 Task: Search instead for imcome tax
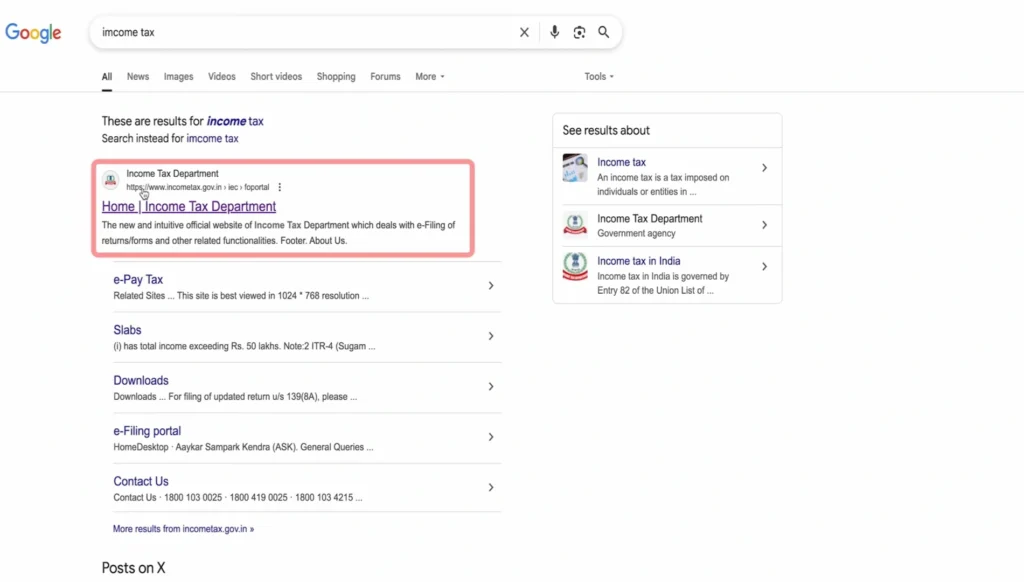tap(212, 139)
